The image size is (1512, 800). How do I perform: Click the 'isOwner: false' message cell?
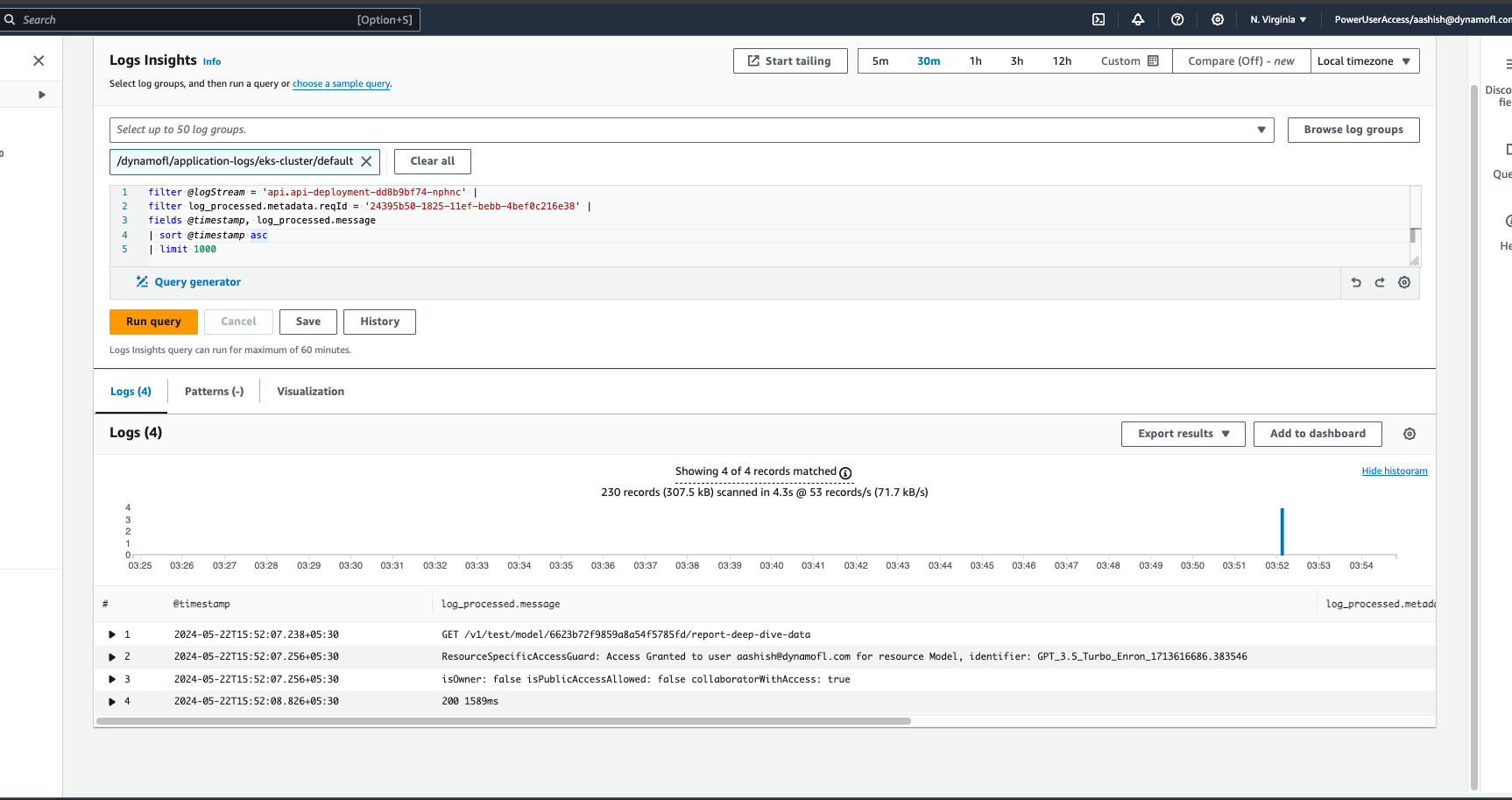(646, 679)
